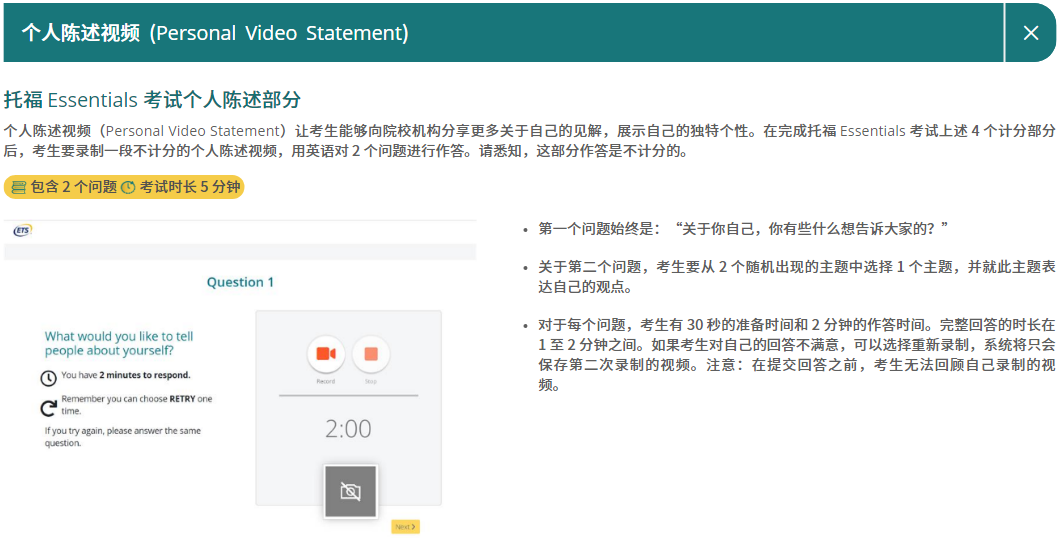This screenshot has height=538, width=1061.
Task: Click the 2:00 countdown timer
Action: pyautogui.click(x=348, y=429)
